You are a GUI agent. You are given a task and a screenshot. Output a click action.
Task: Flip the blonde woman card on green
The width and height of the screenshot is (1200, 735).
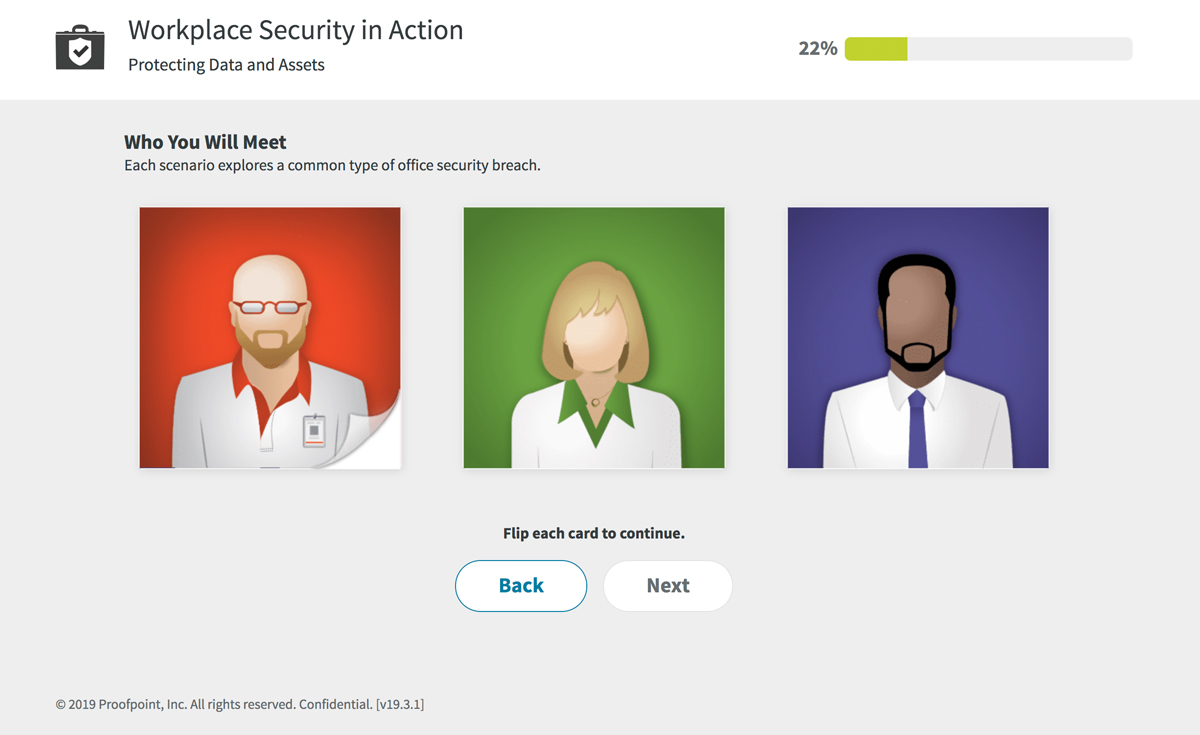(x=594, y=338)
